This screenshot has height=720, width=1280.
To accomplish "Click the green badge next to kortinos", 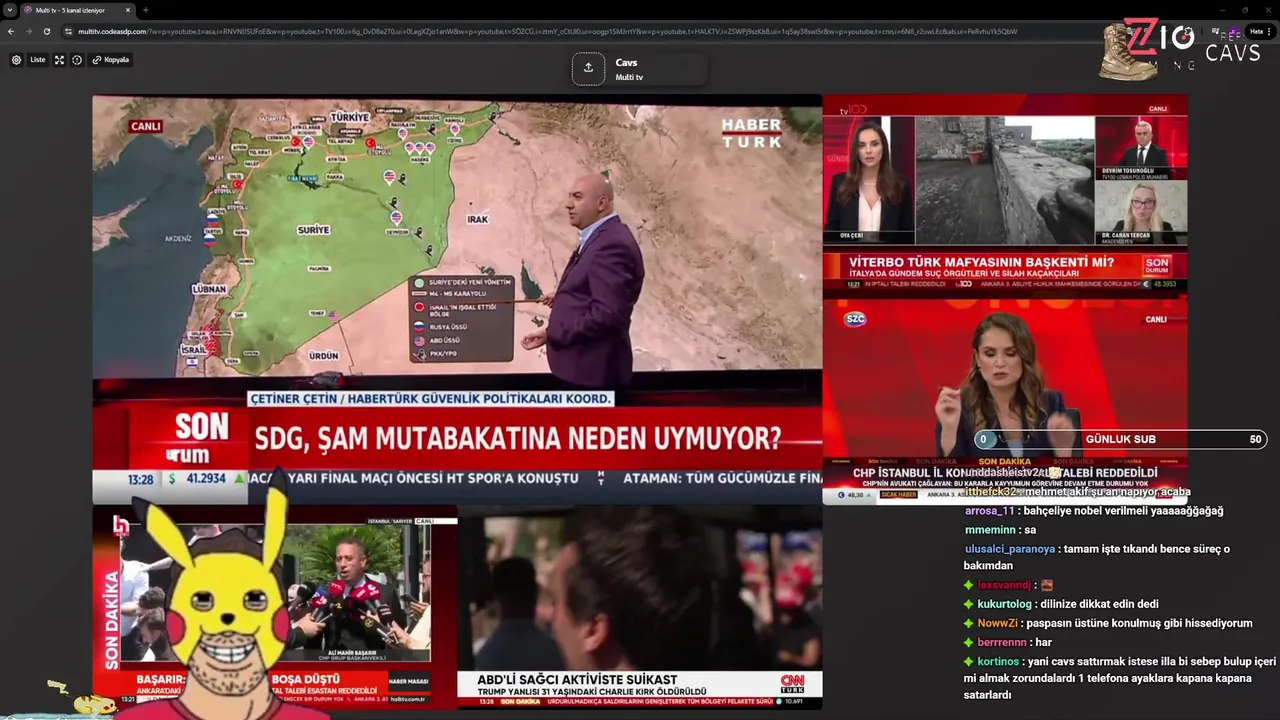I will coord(968,661).
